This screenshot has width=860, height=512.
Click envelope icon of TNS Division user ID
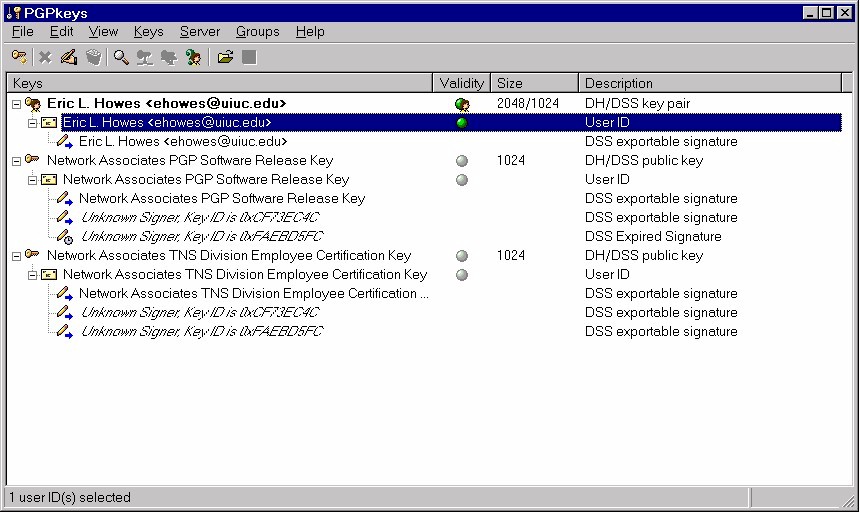(49, 275)
